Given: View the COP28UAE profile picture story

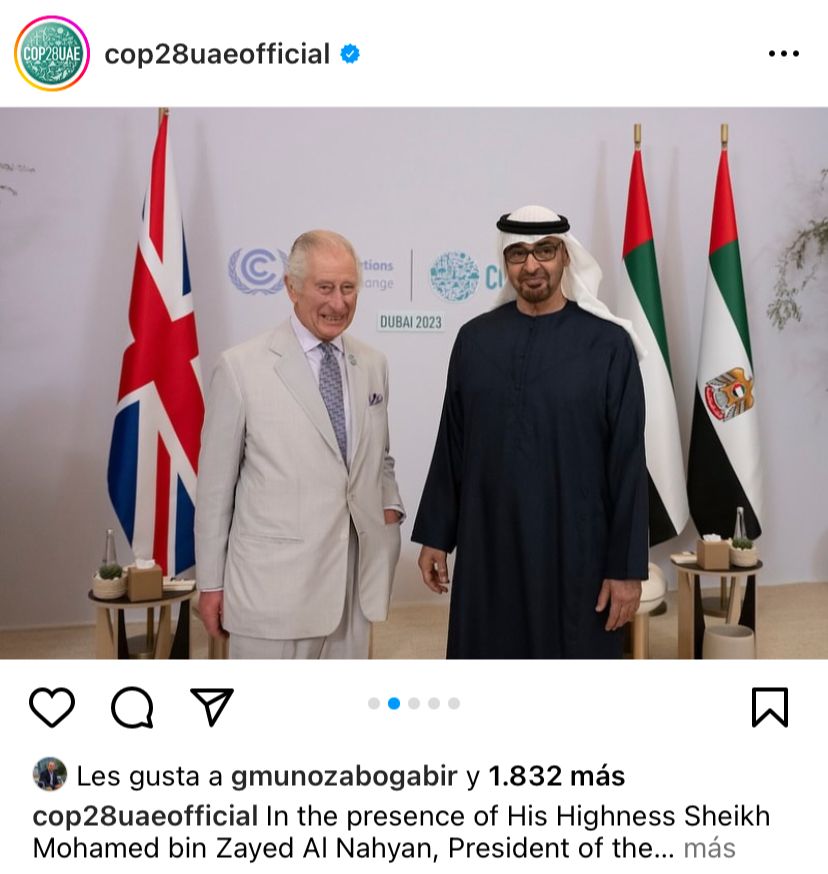Looking at the screenshot, I should [51, 54].
